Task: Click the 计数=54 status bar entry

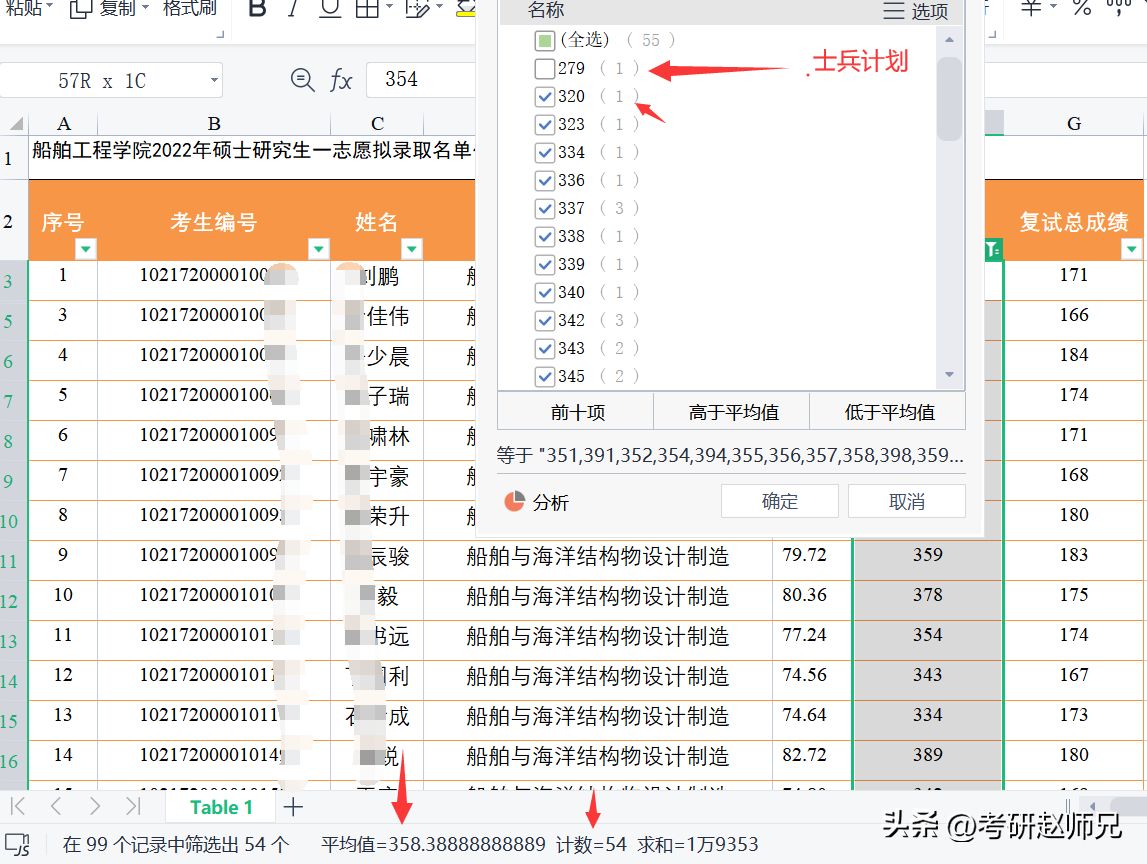Action: click(591, 844)
